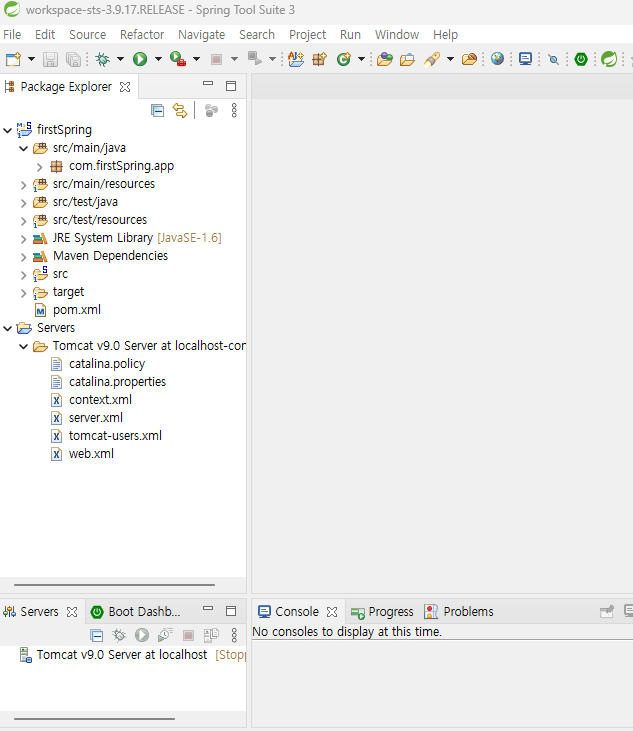Select Tomcat v9.0 Server in Servers view

123,655
